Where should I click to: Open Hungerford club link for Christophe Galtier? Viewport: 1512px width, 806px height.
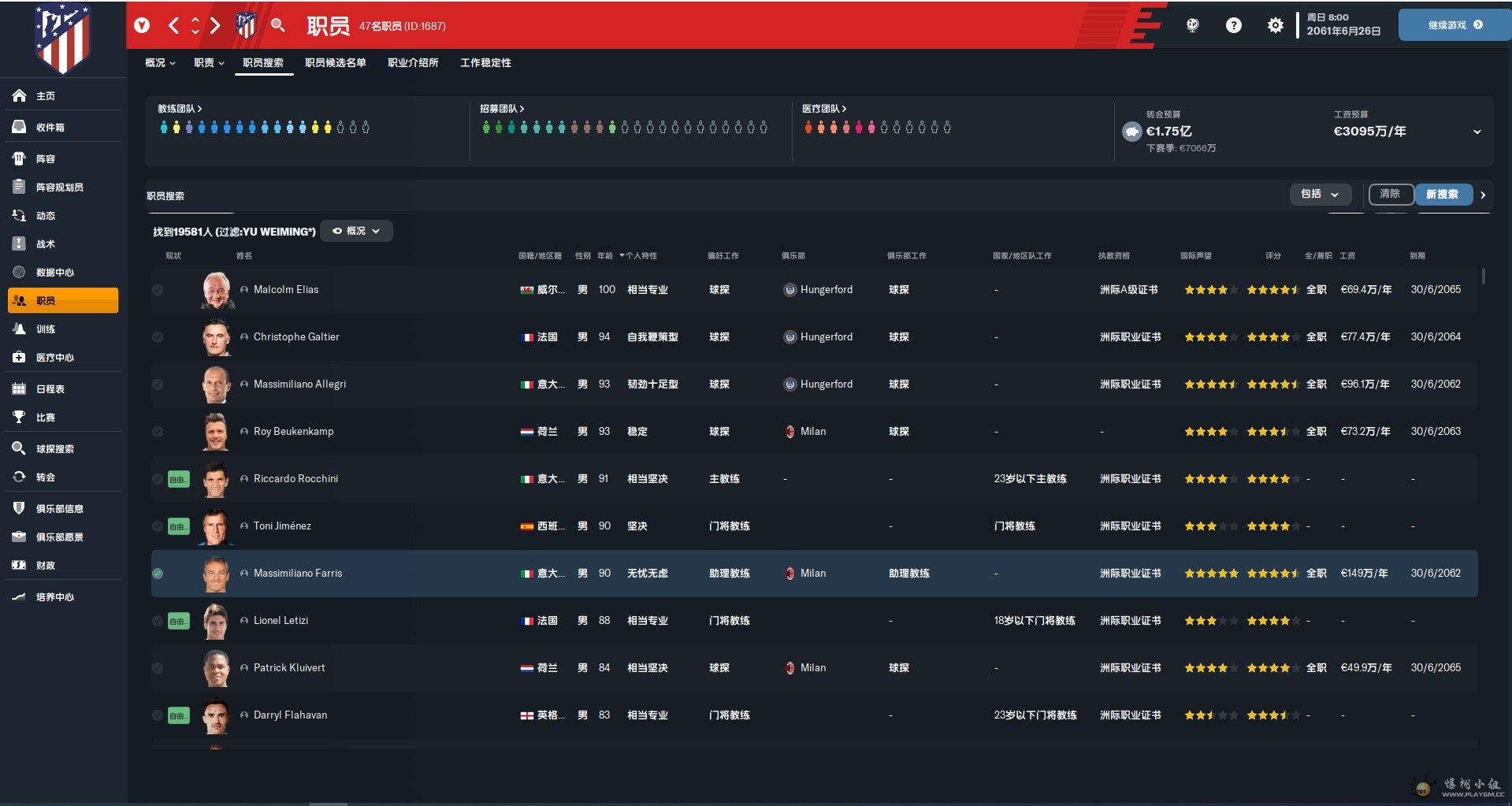[x=826, y=337]
